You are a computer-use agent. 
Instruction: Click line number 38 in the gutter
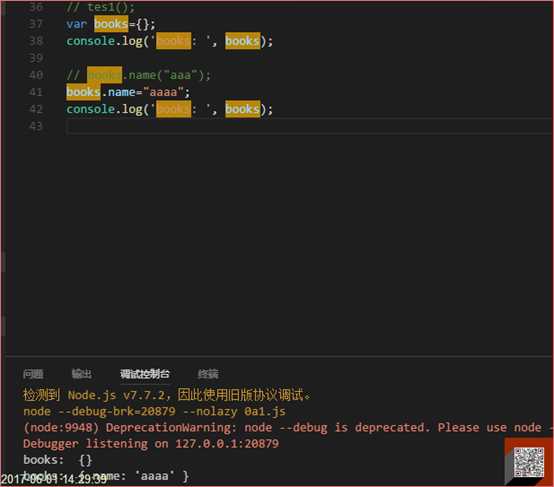tap(36, 41)
